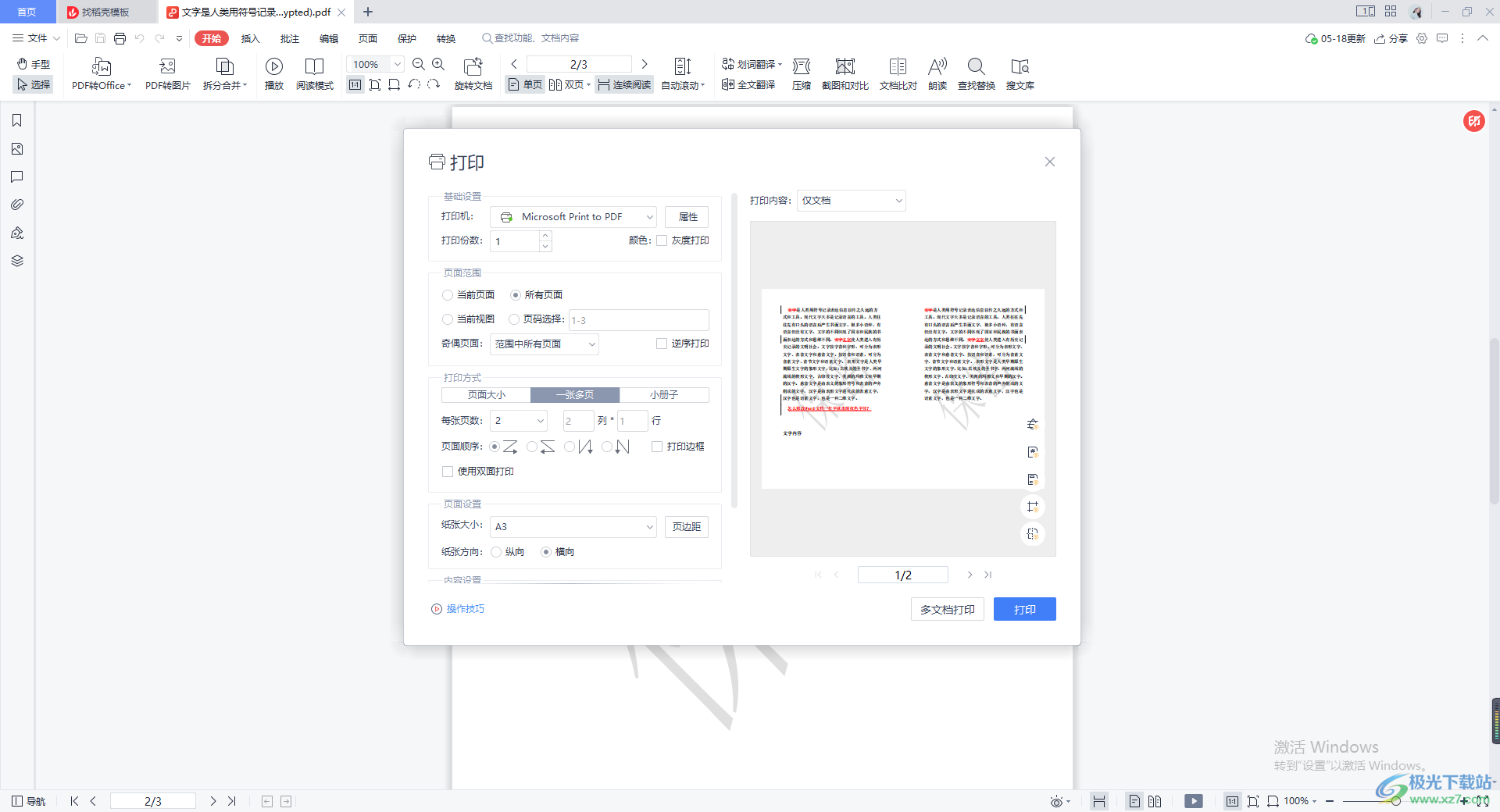Select page number range radio option
This screenshot has width=1500, height=812.
[514, 319]
